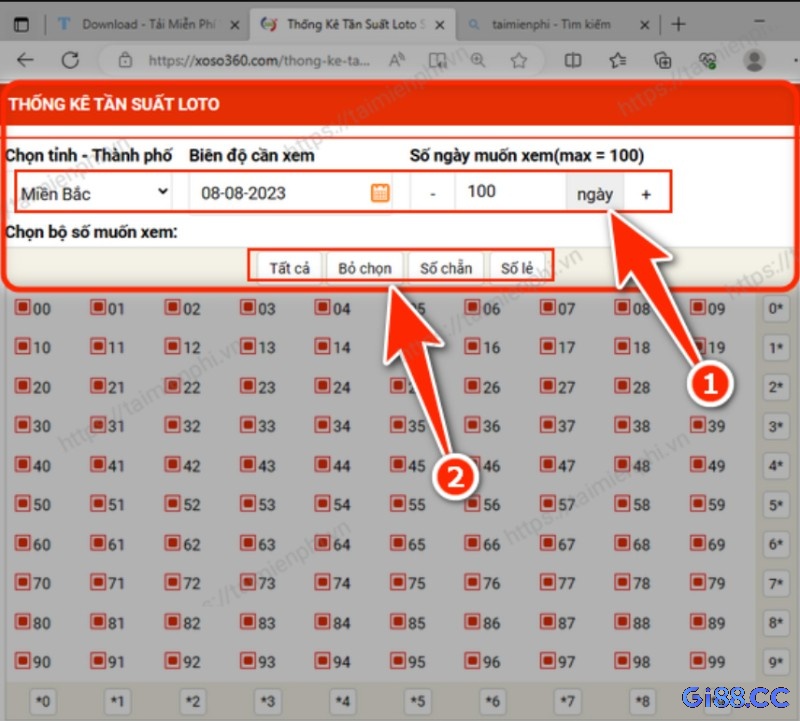Switch to Download - Tải Miễn Phí tab
Screen dimensions: 800x721
148,24
